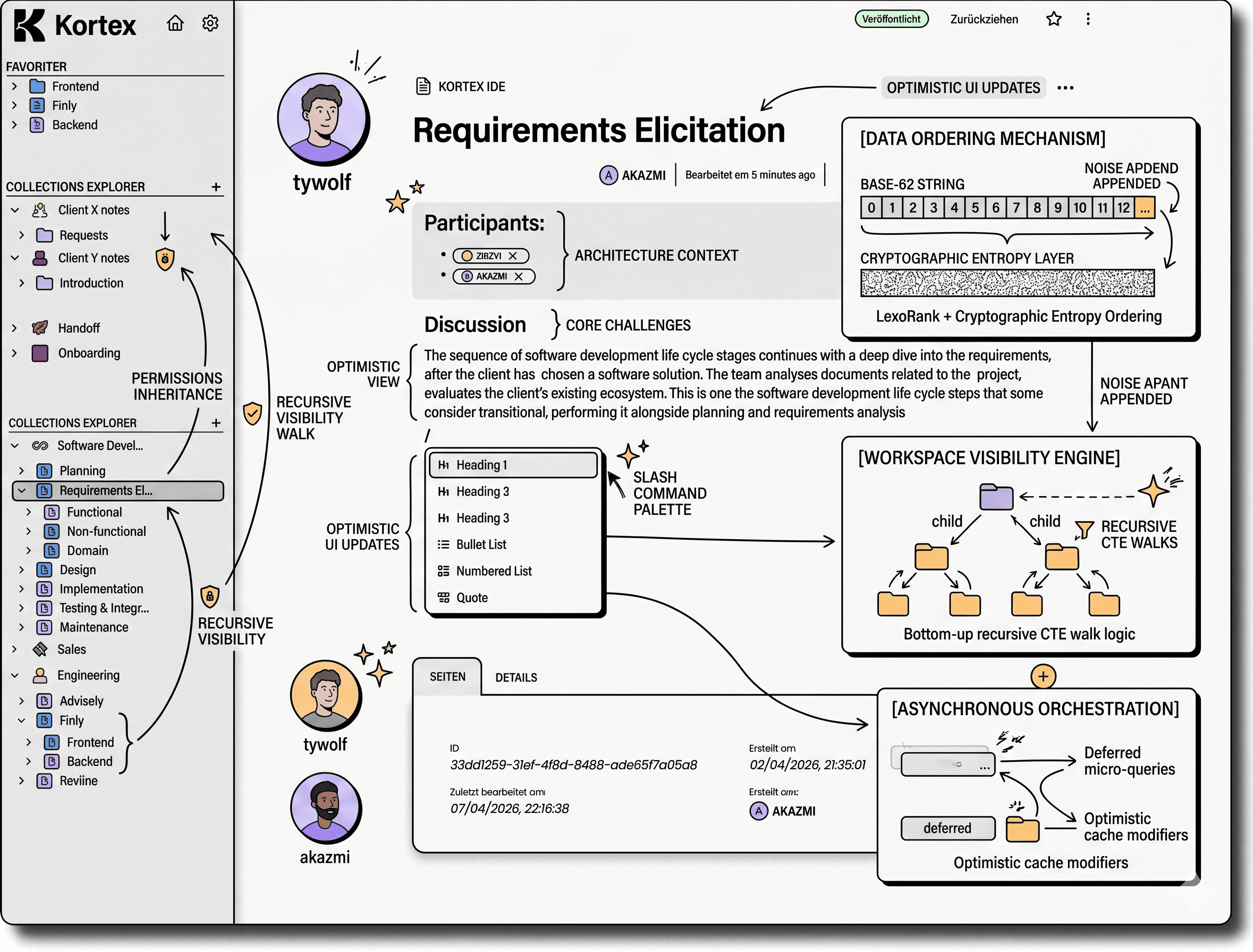Open the Functional page in tree
The height and width of the screenshot is (952, 1253).
(x=94, y=512)
